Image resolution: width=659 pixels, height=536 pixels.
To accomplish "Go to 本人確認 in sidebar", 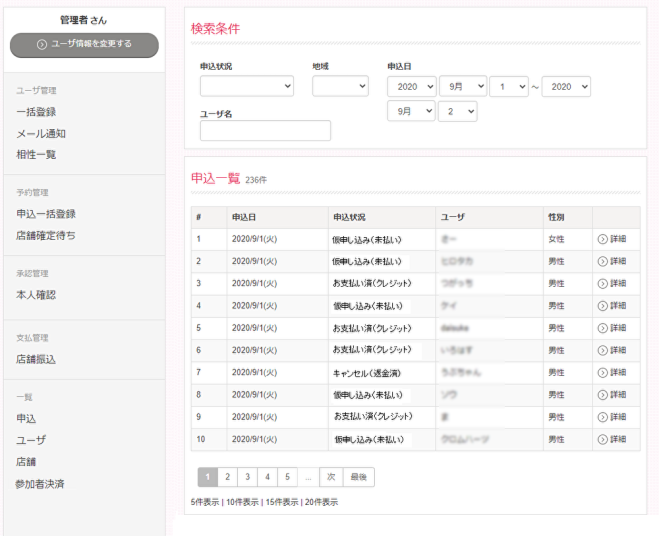I will pos(36,295).
